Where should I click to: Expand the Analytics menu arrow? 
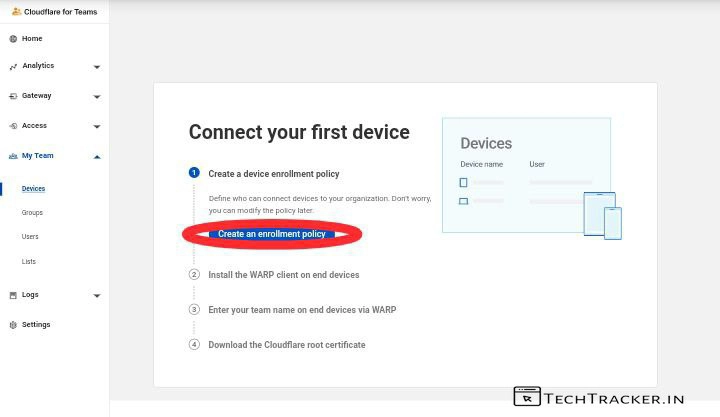[97, 67]
